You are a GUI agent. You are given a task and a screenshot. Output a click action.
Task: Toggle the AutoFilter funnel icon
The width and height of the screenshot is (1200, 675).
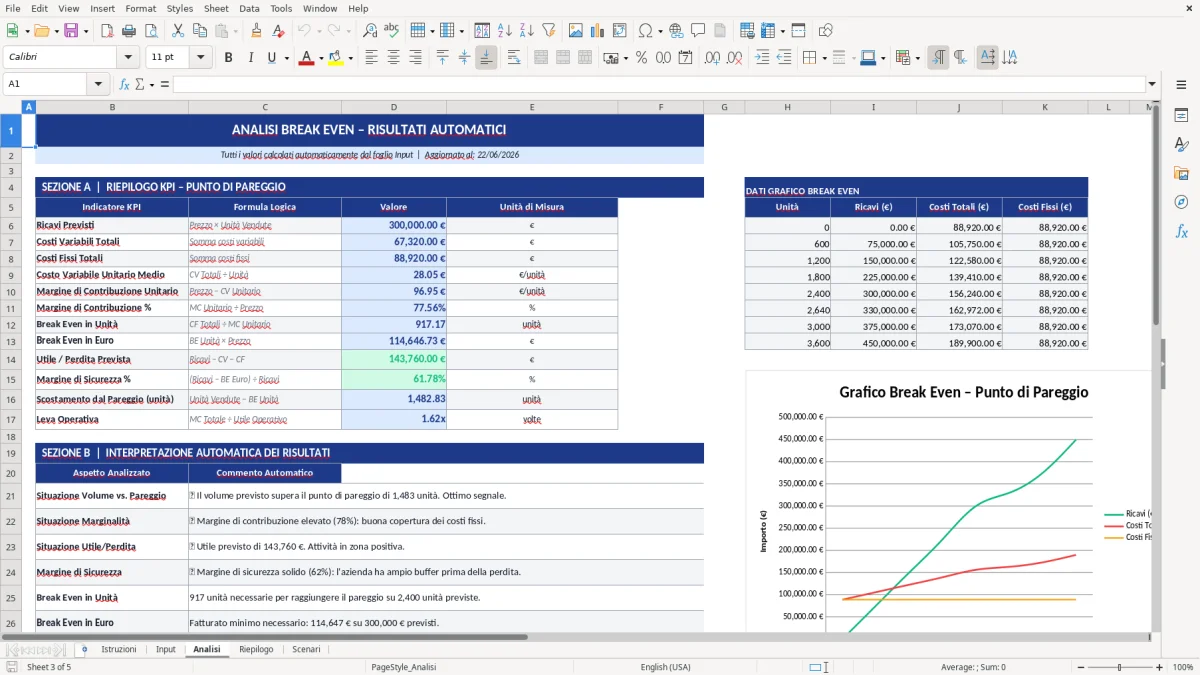pyautogui.click(x=548, y=31)
